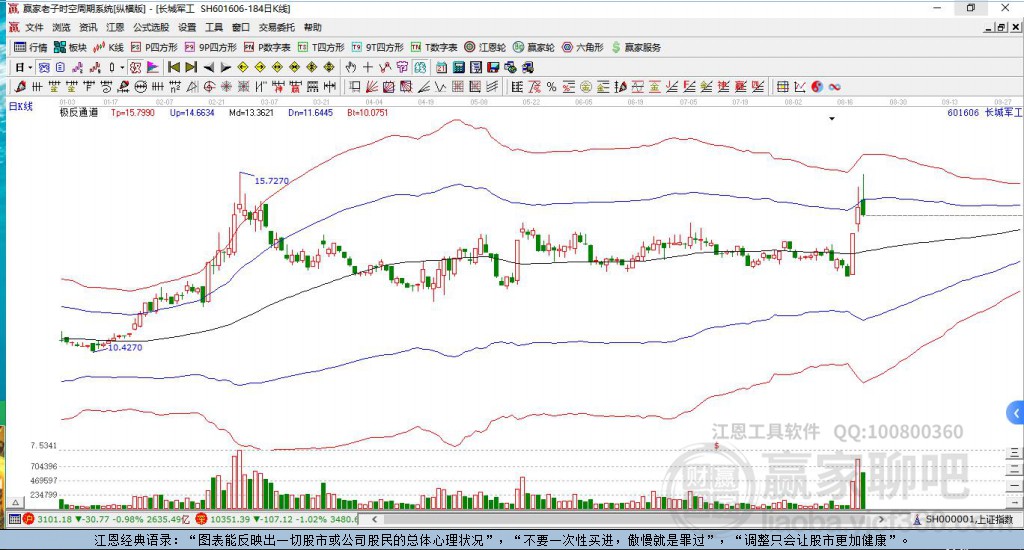This screenshot has width=1024, height=550.
Task: Expand the 日 period dropdown arrow
Action: coord(30,67)
